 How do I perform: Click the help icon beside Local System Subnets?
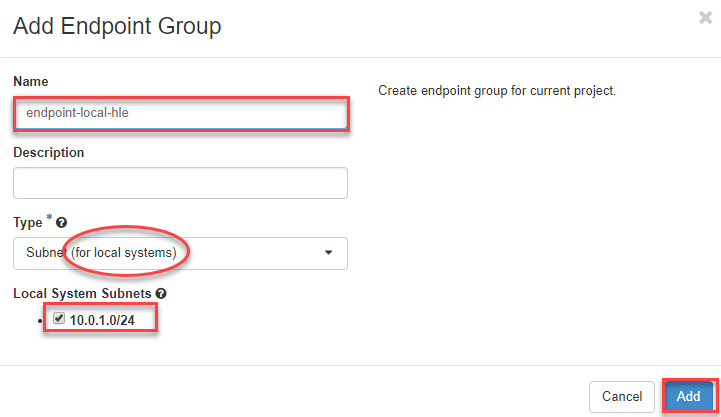pos(161,293)
